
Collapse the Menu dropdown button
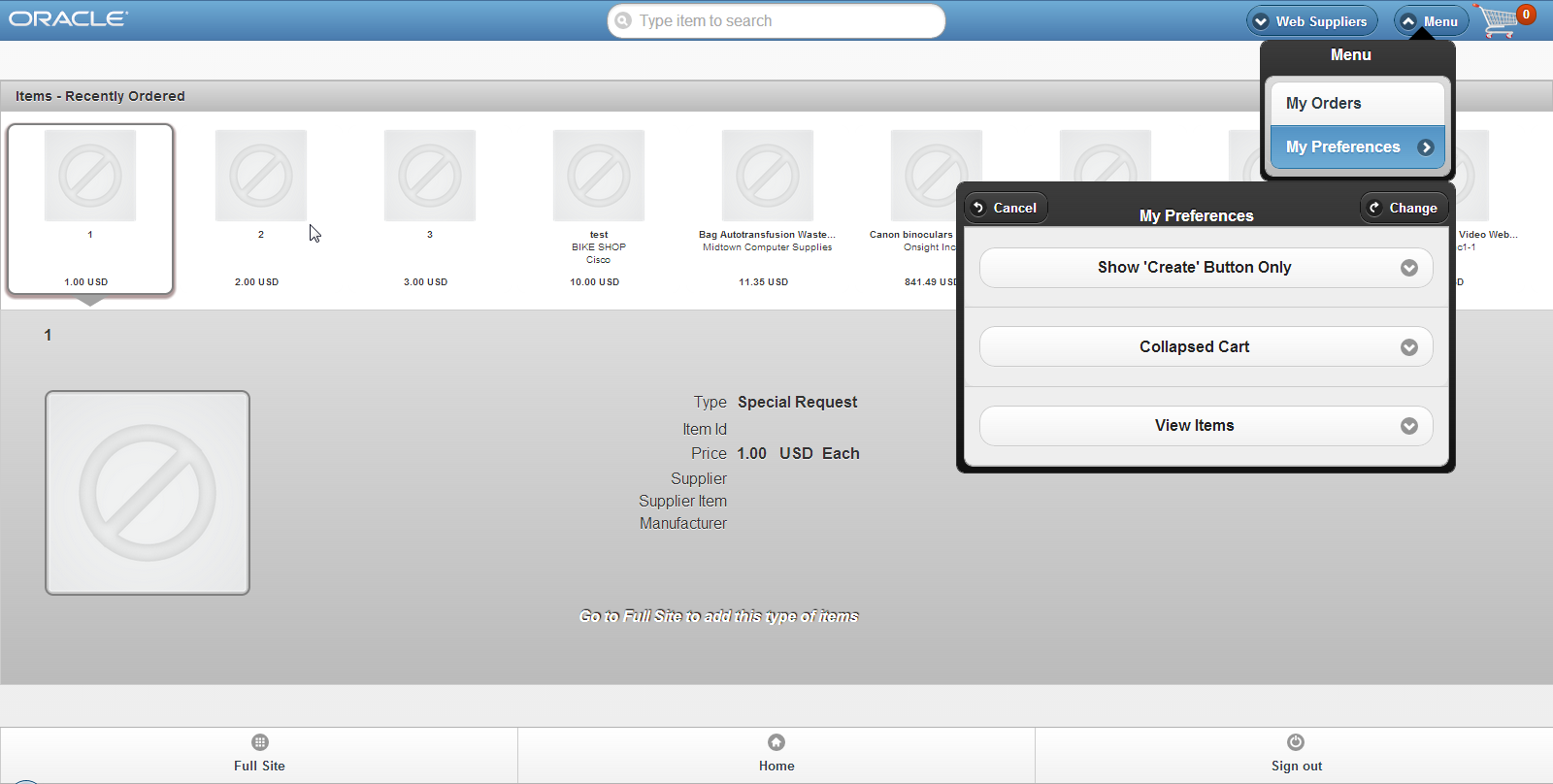(x=1432, y=21)
